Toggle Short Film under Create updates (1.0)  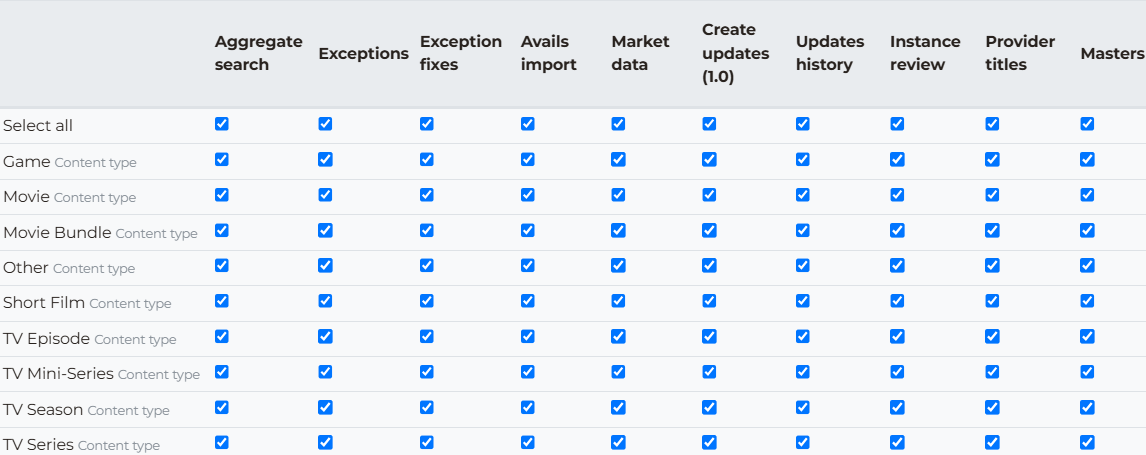point(709,301)
